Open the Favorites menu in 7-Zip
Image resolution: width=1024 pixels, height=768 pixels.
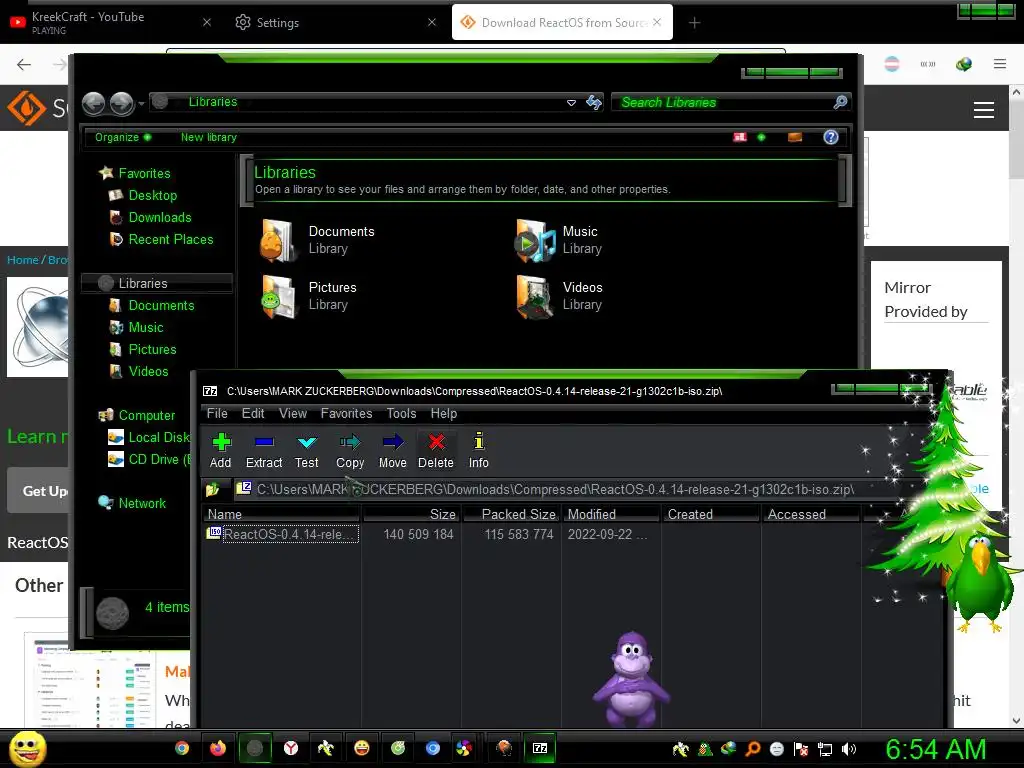click(346, 413)
